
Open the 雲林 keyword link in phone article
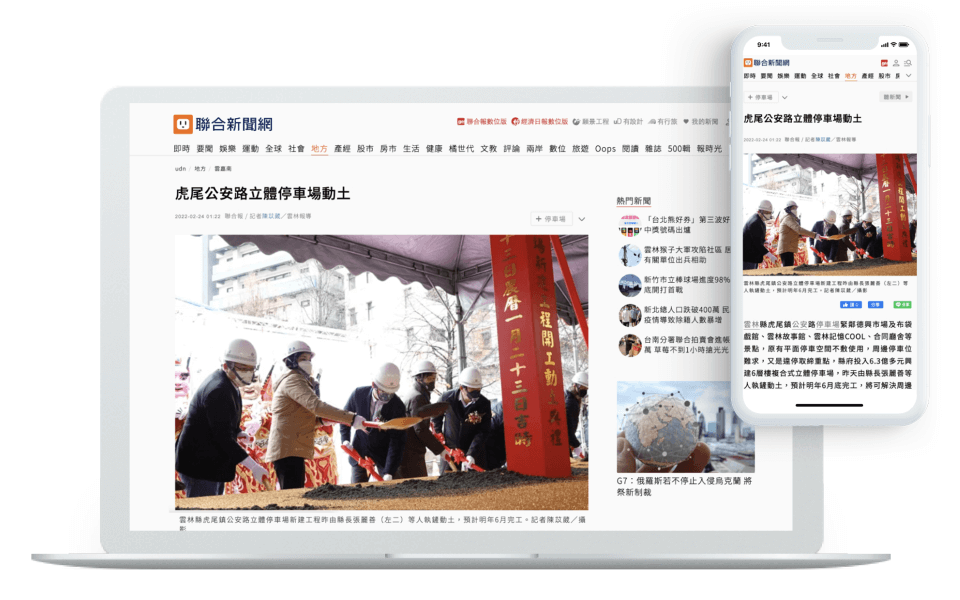(751, 324)
